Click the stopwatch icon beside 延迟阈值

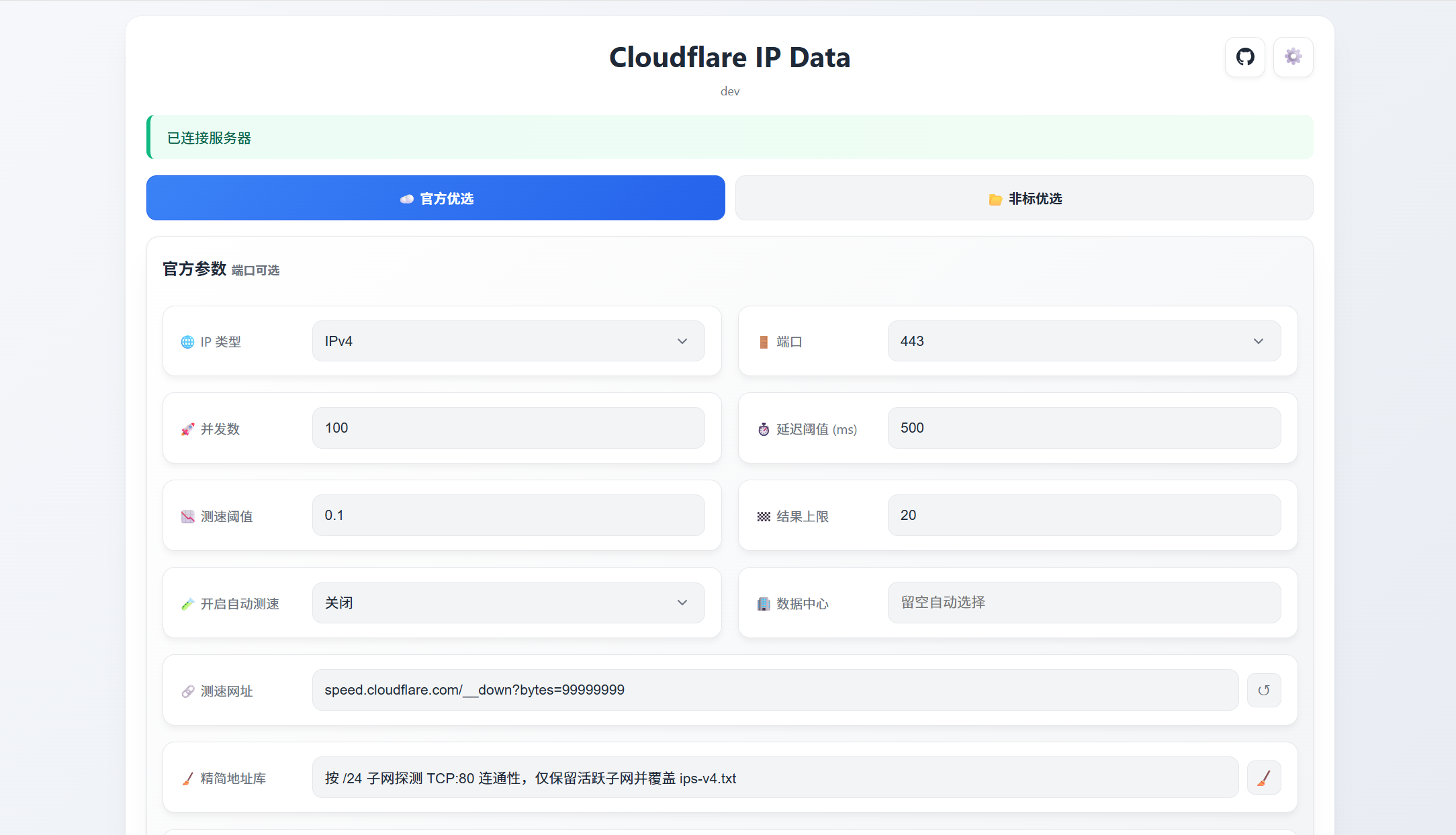tap(764, 429)
